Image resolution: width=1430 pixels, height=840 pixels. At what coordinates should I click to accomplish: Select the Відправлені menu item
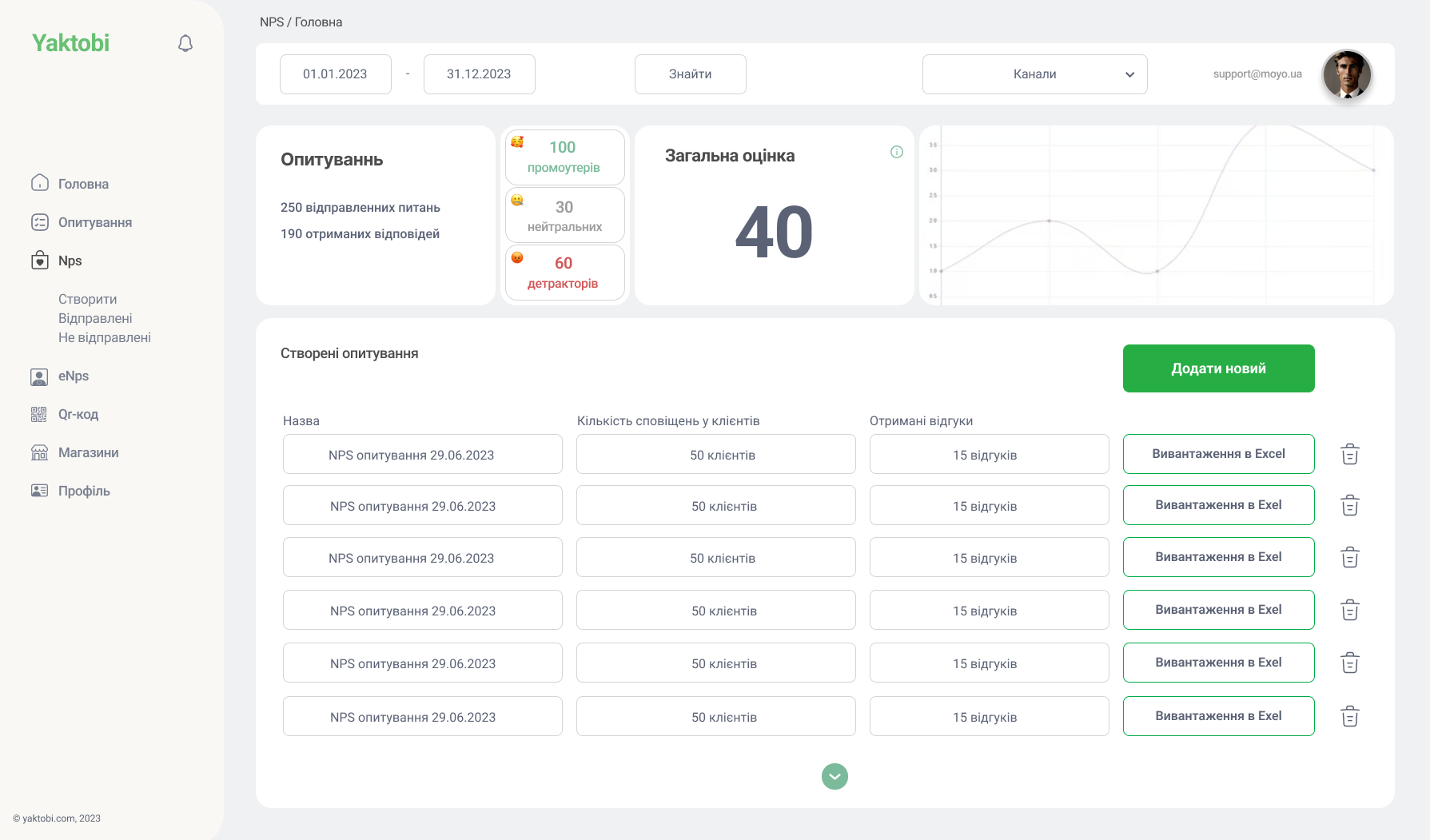coord(94,318)
